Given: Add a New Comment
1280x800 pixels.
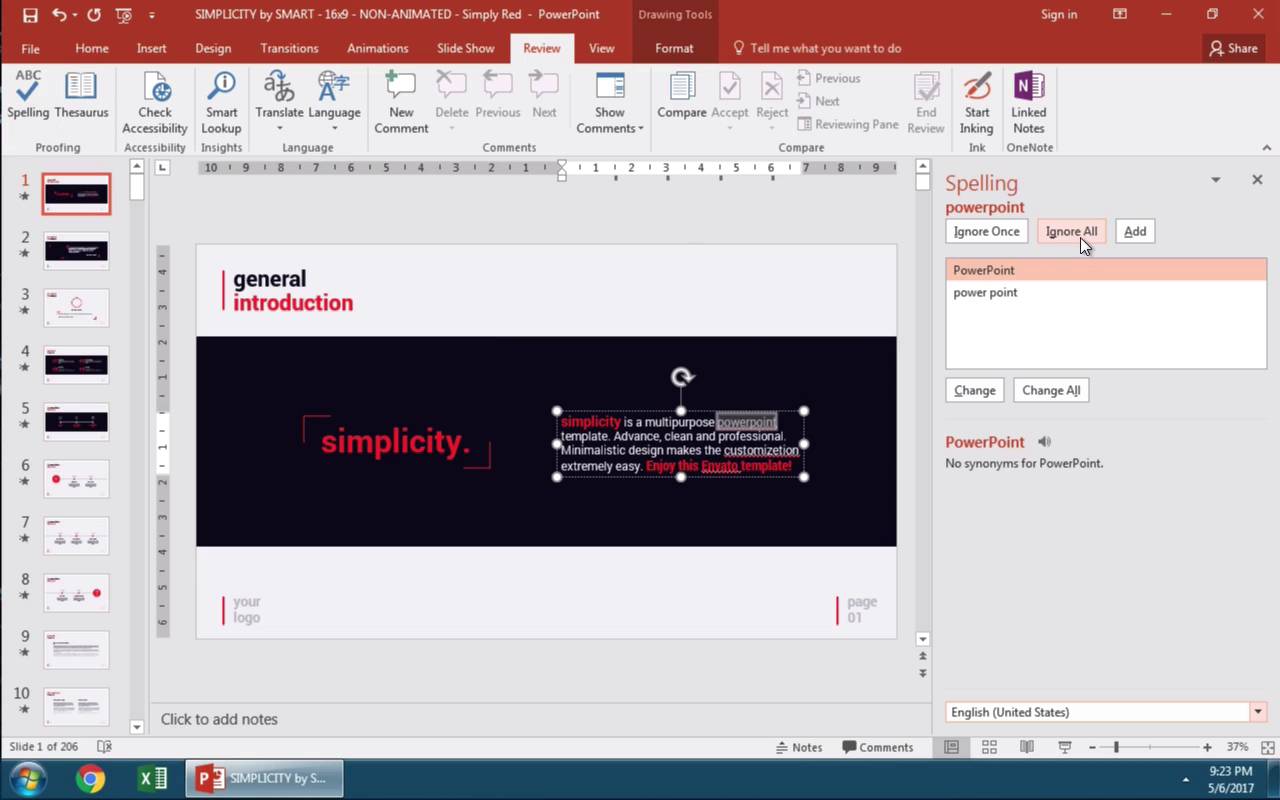Looking at the screenshot, I should click(x=401, y=103).
